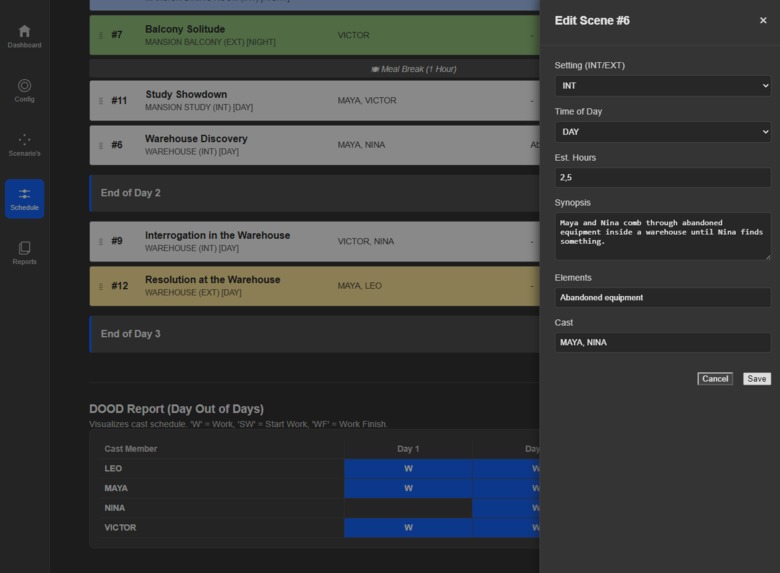Click the VICTOR, NINA cast of scene #9
Screen dimensions: 780x573
coord(366,241)
